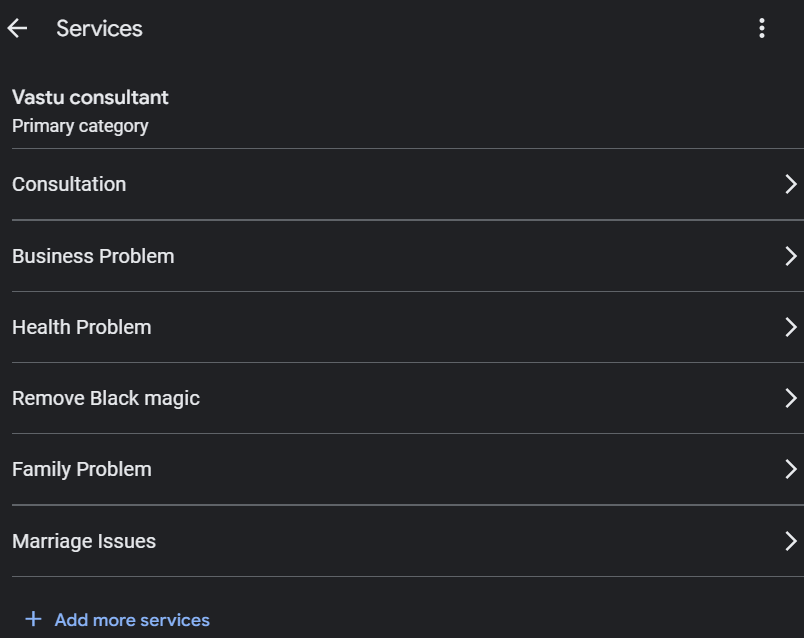Click the empty space in Marriage Issues row
The width and height of the screenshot is (804, 638).
coord(469,541)
